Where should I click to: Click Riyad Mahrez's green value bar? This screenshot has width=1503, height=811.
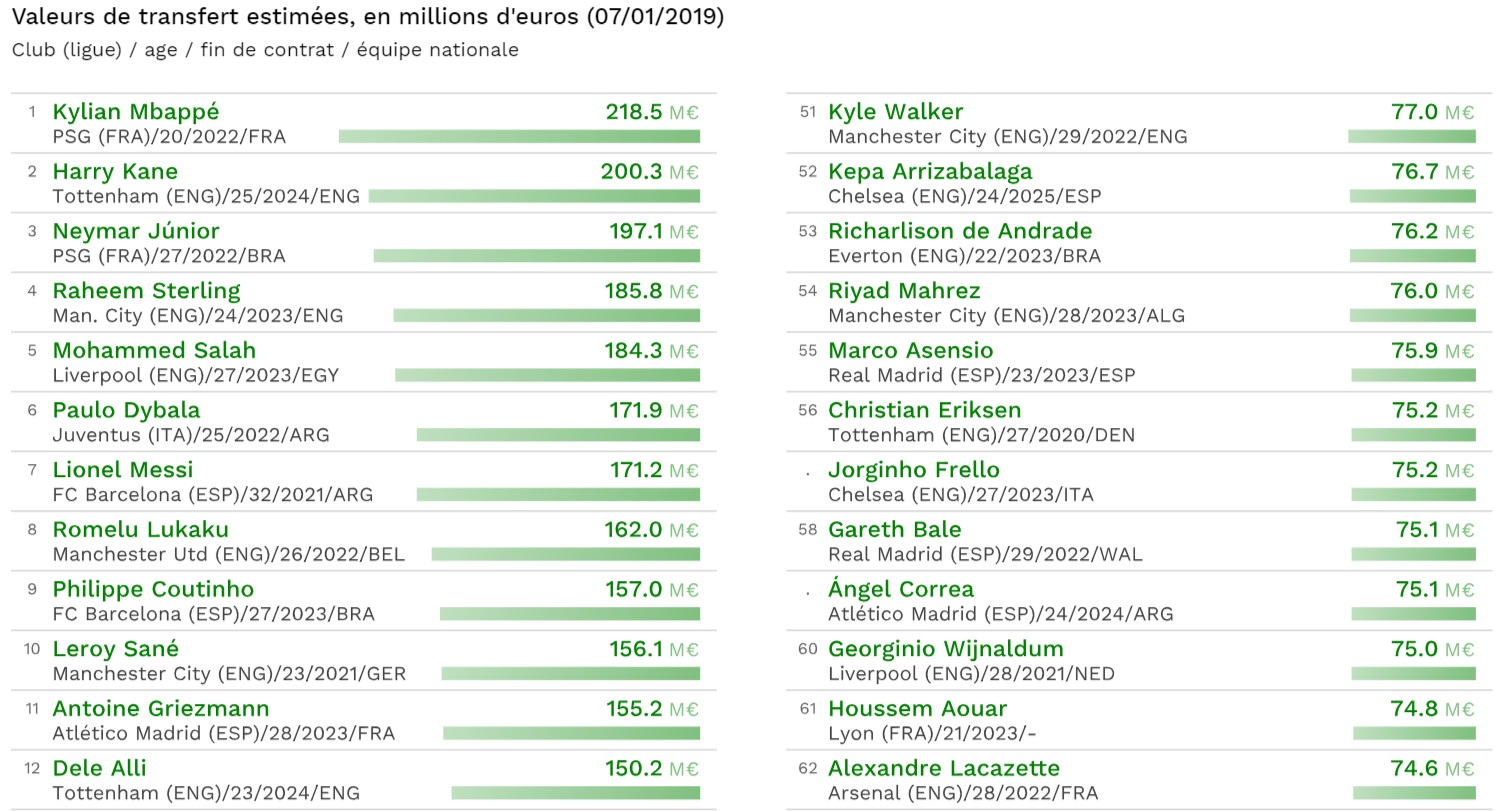[x=1412, y=315]
